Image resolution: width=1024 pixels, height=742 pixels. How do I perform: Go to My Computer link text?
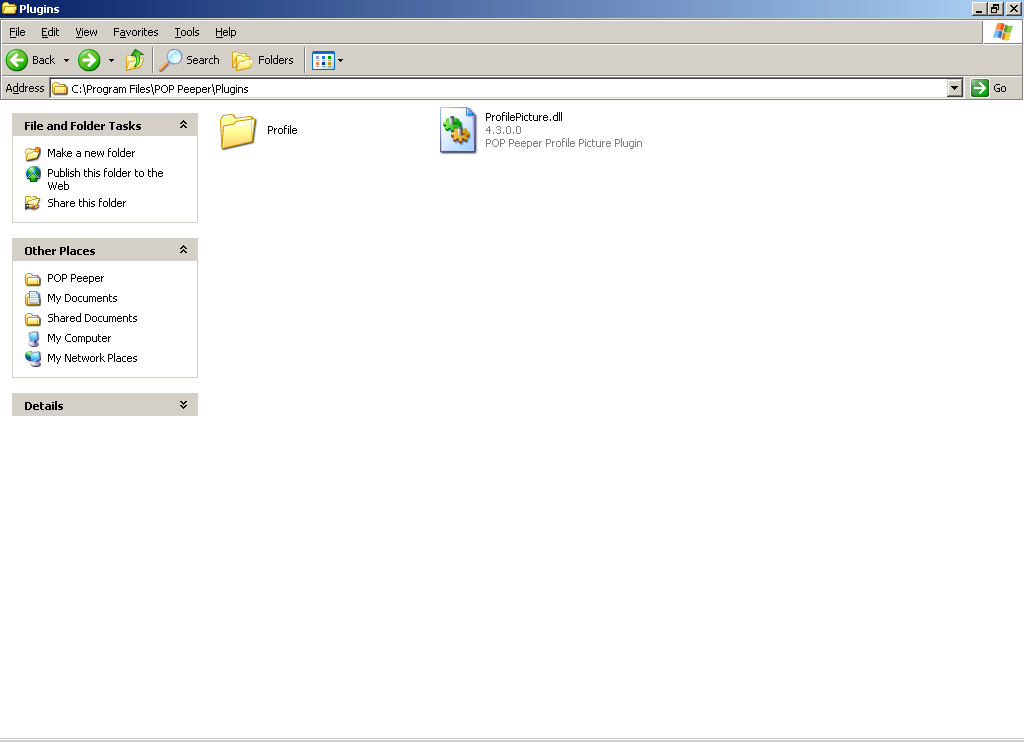pos(79,338)
